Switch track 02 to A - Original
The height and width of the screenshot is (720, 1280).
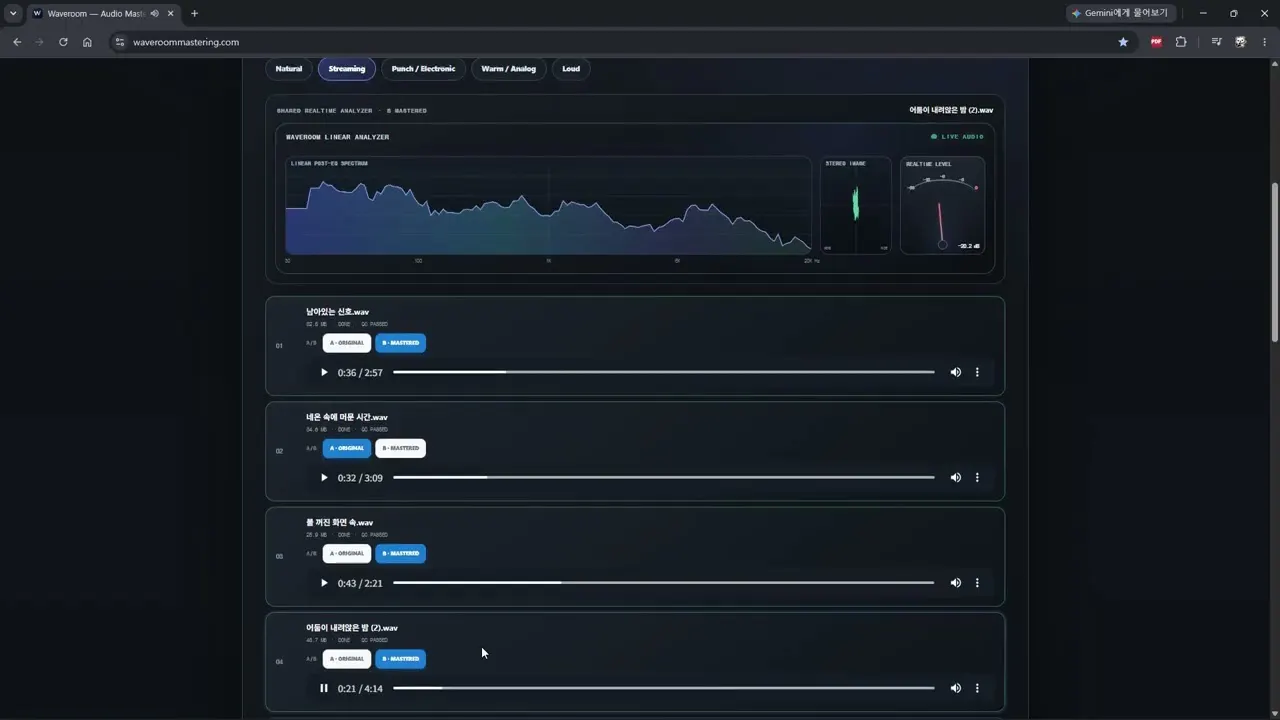tap(347, 448)
